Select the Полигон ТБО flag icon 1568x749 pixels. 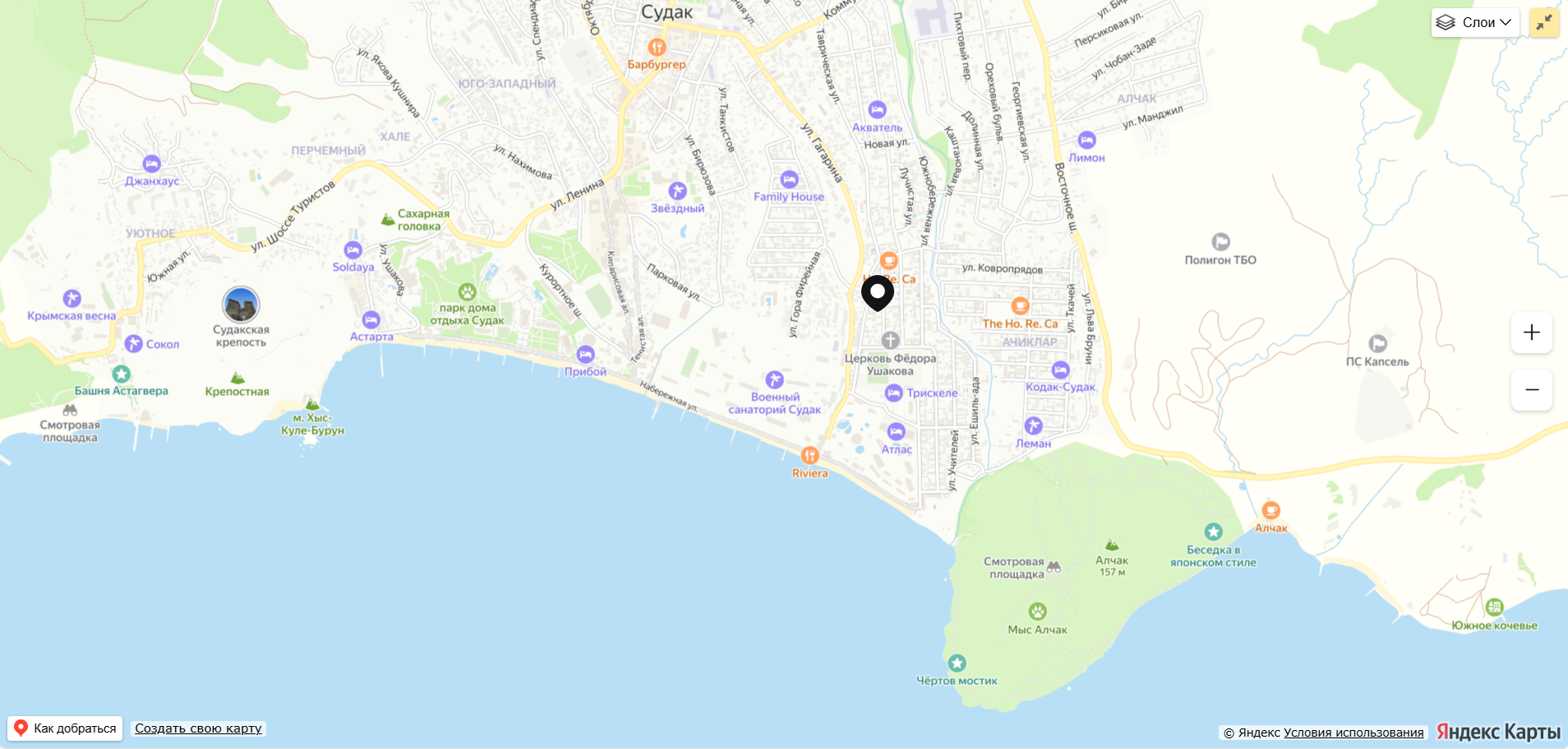coord(1220,241)
